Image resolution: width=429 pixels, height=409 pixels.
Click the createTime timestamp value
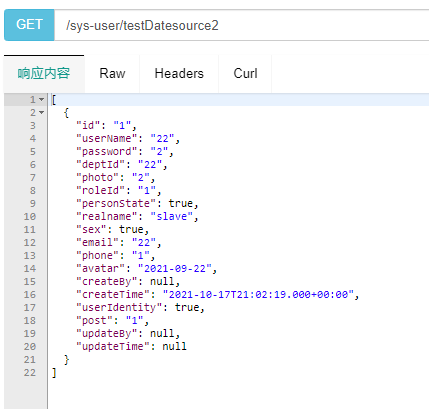pyautogui.click(x=259, y=294)
